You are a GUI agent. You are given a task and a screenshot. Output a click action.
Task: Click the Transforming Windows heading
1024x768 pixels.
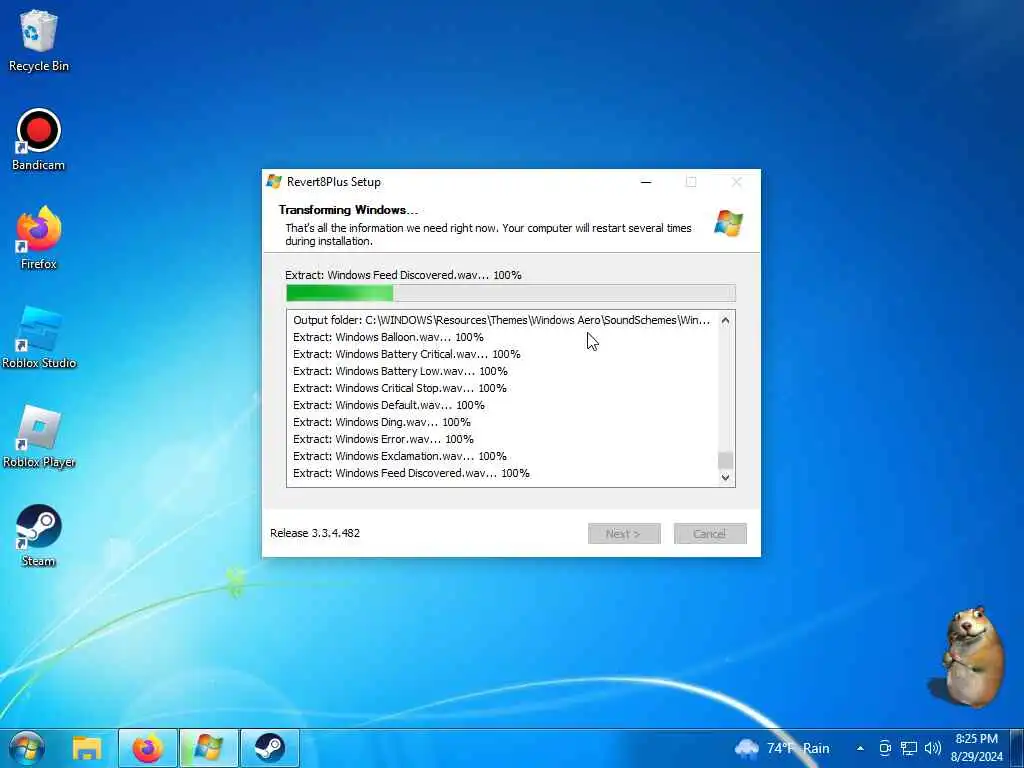348,210
